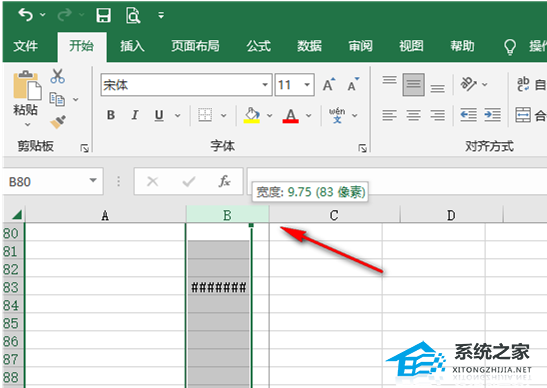Toggle Underline formatting
The height and width of the screenshot is (388, 547).
pos(159,115)
